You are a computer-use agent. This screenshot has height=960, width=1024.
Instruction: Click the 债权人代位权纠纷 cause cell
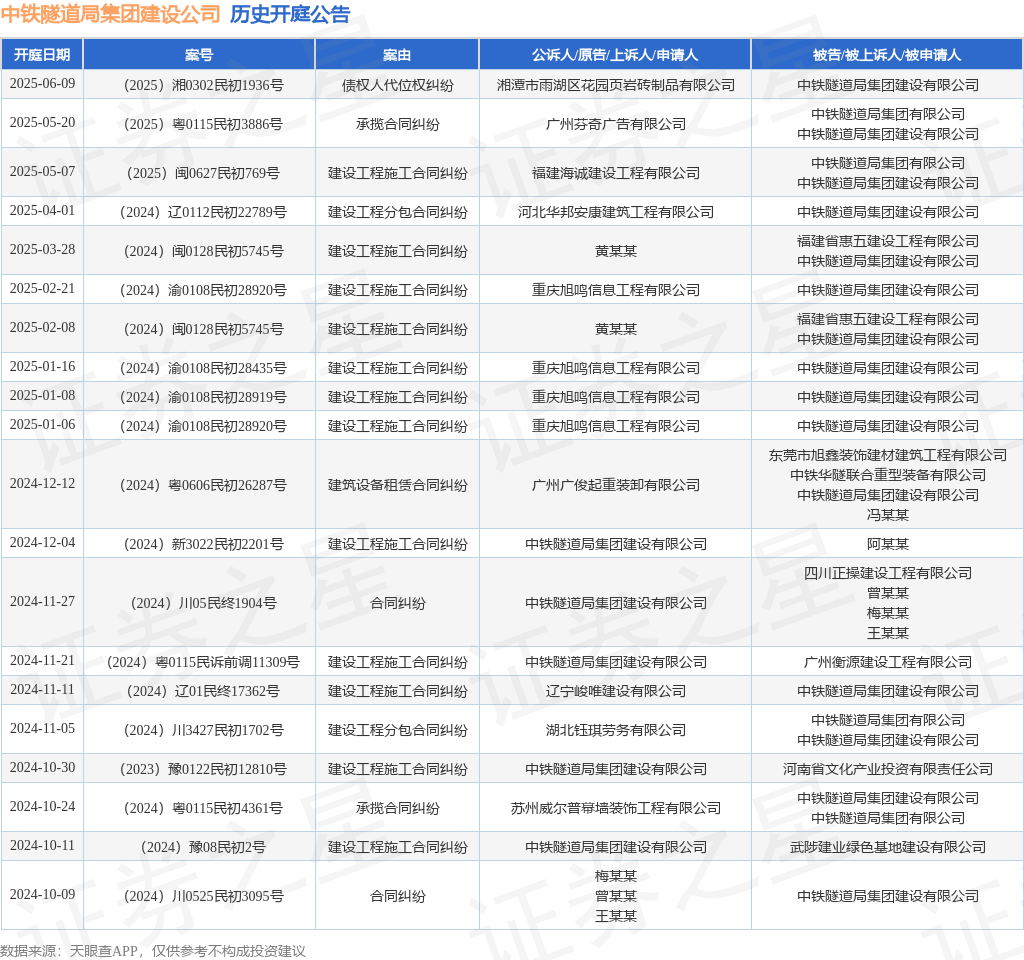[x=397, y=85]
